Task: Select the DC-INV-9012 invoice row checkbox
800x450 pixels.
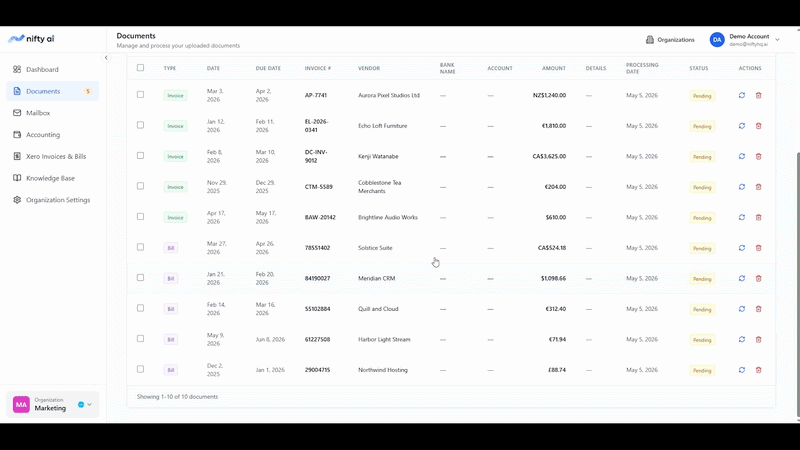Action: tap(140, 156)
